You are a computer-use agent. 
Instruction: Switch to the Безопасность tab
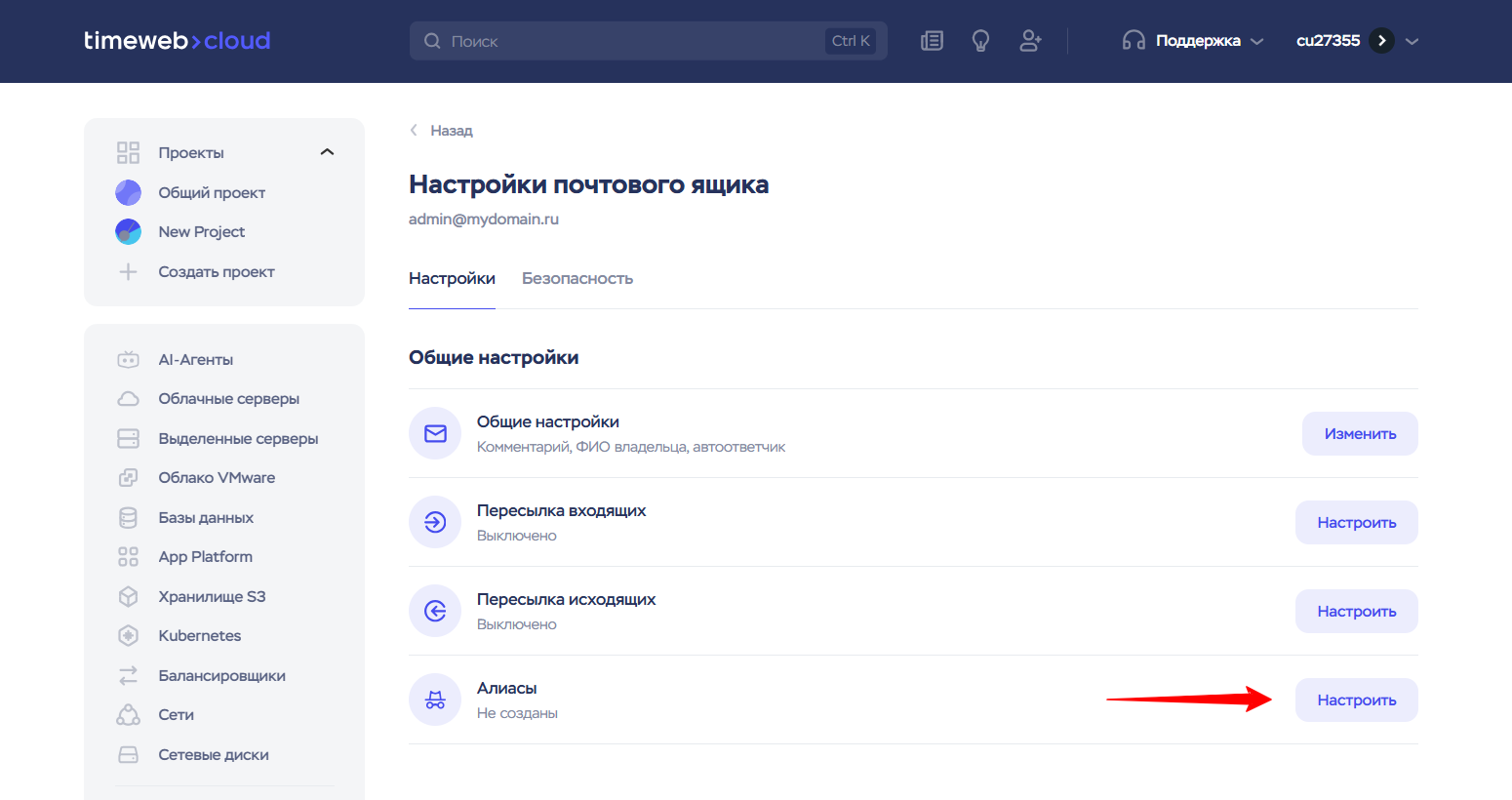pos(577,278)
